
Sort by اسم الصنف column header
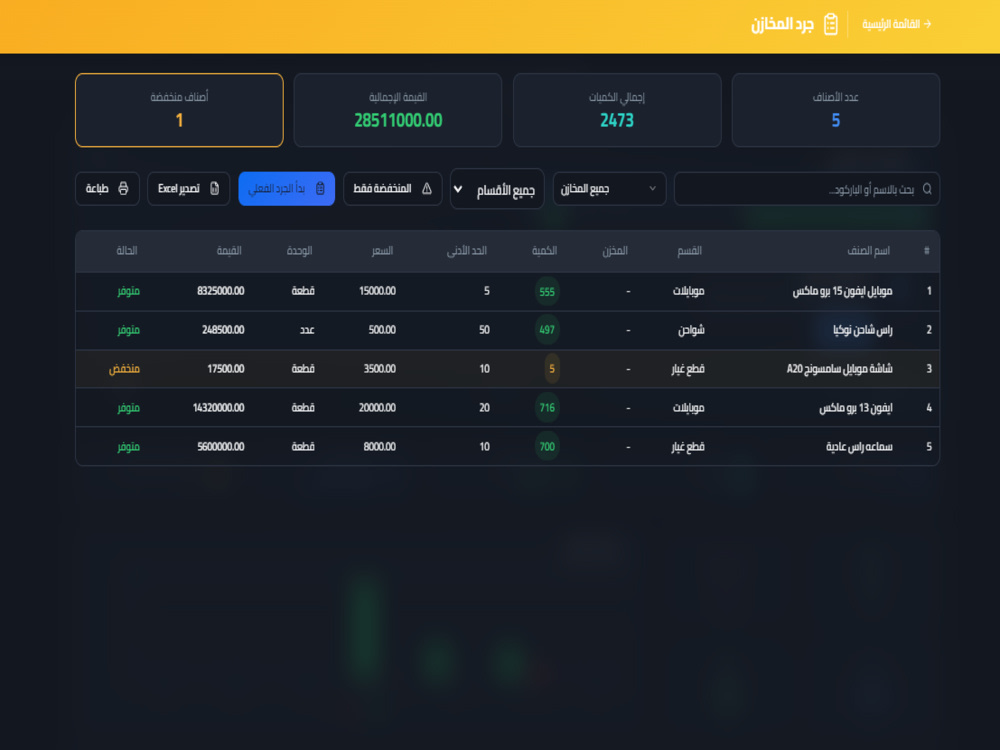(x=868, y=251)
